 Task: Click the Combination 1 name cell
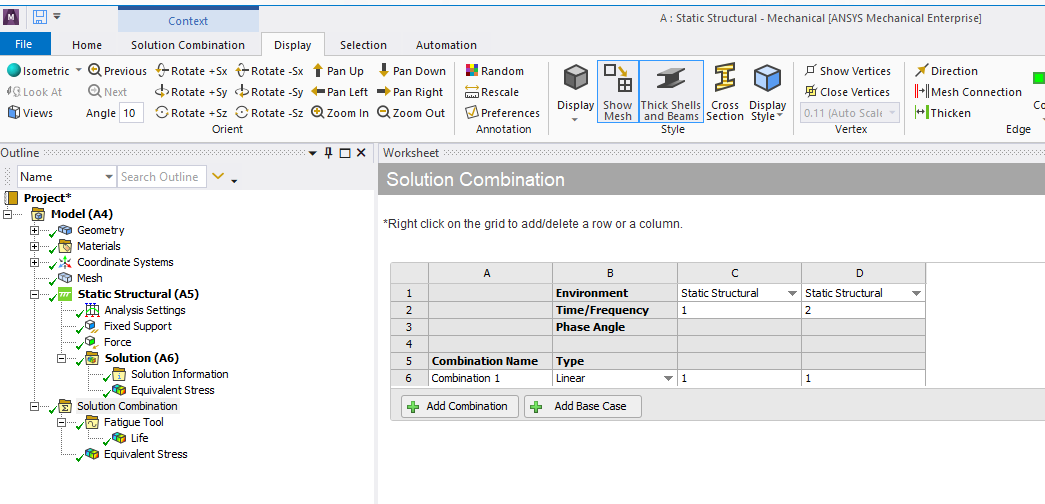491,379
